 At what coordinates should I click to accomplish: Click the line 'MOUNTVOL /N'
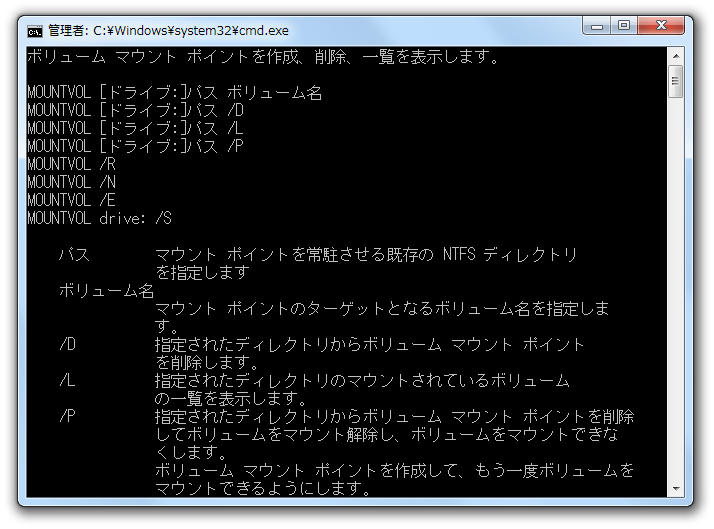(71, 183)
